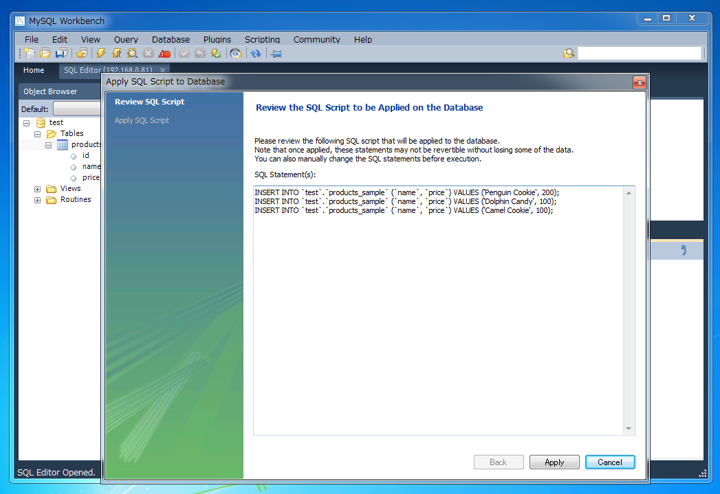
Task: Click the commit checkmark icon
Action: click(x=184, y=53)
